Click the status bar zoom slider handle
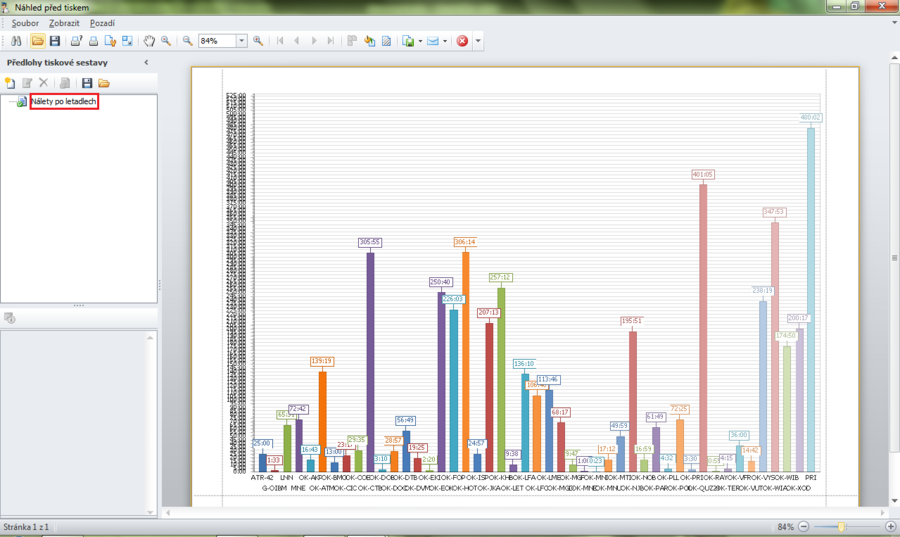The height and width of the screenshot is (537, 900). point(842,526)
